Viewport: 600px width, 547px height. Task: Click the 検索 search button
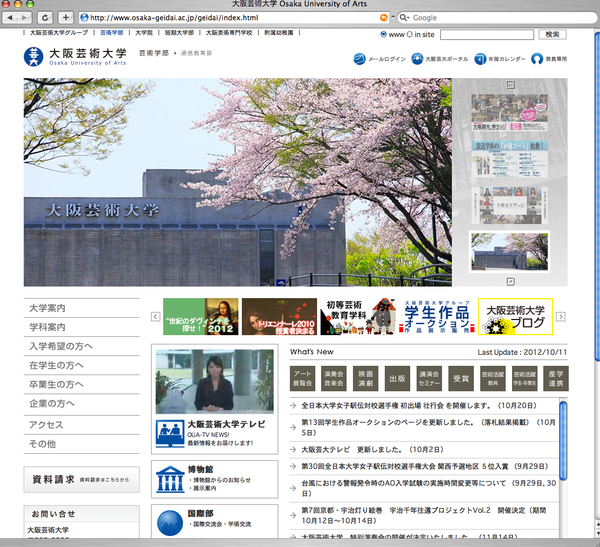tap(552, 34)
